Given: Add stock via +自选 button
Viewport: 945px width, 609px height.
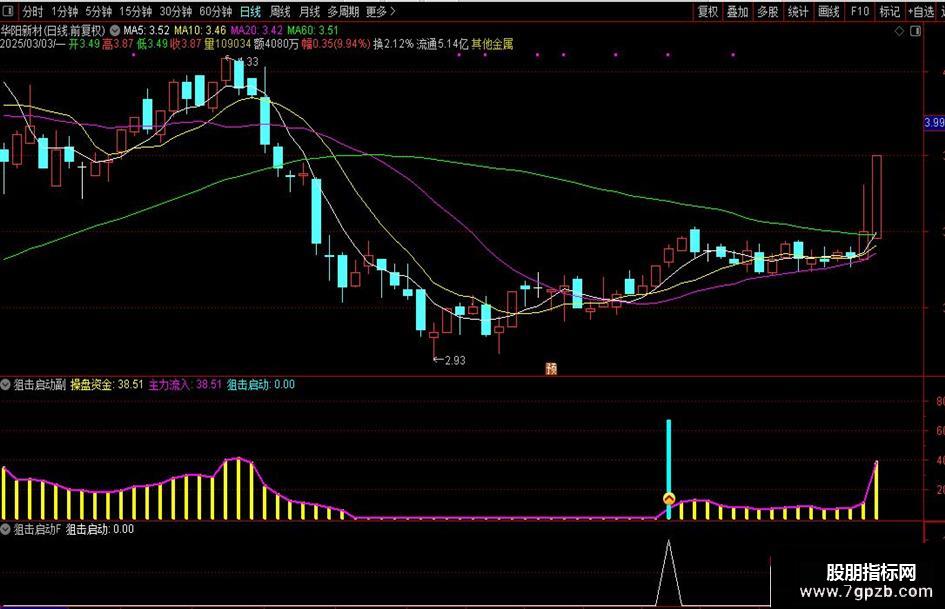Looking at the screenshot, I should (921, 11).
